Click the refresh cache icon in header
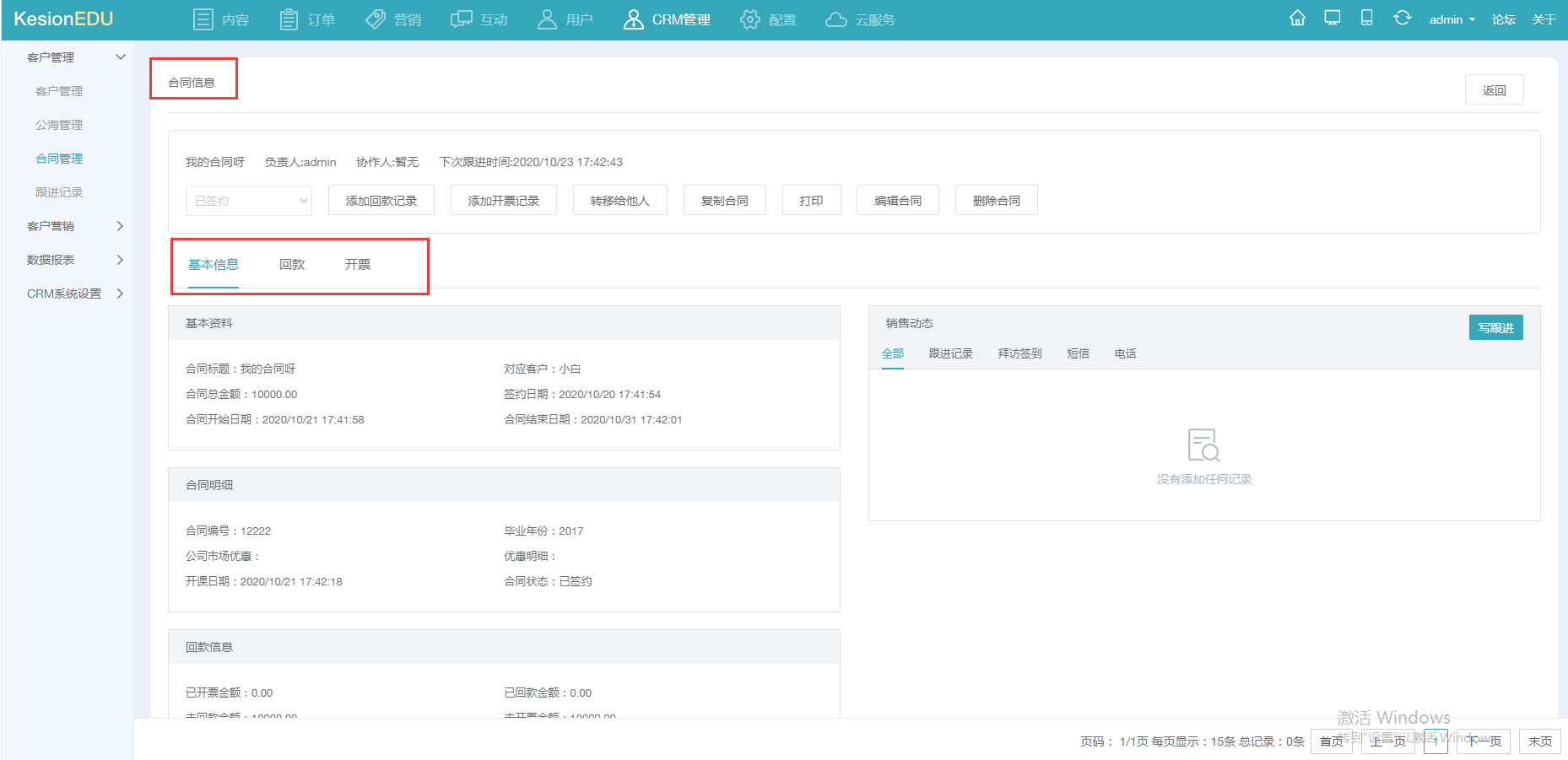 pos(1402,19)
